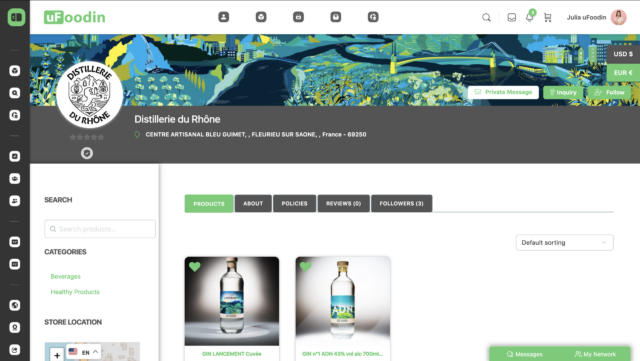Open the EN language selector
This screenshot has height=361, width=640.
(84, 352)
